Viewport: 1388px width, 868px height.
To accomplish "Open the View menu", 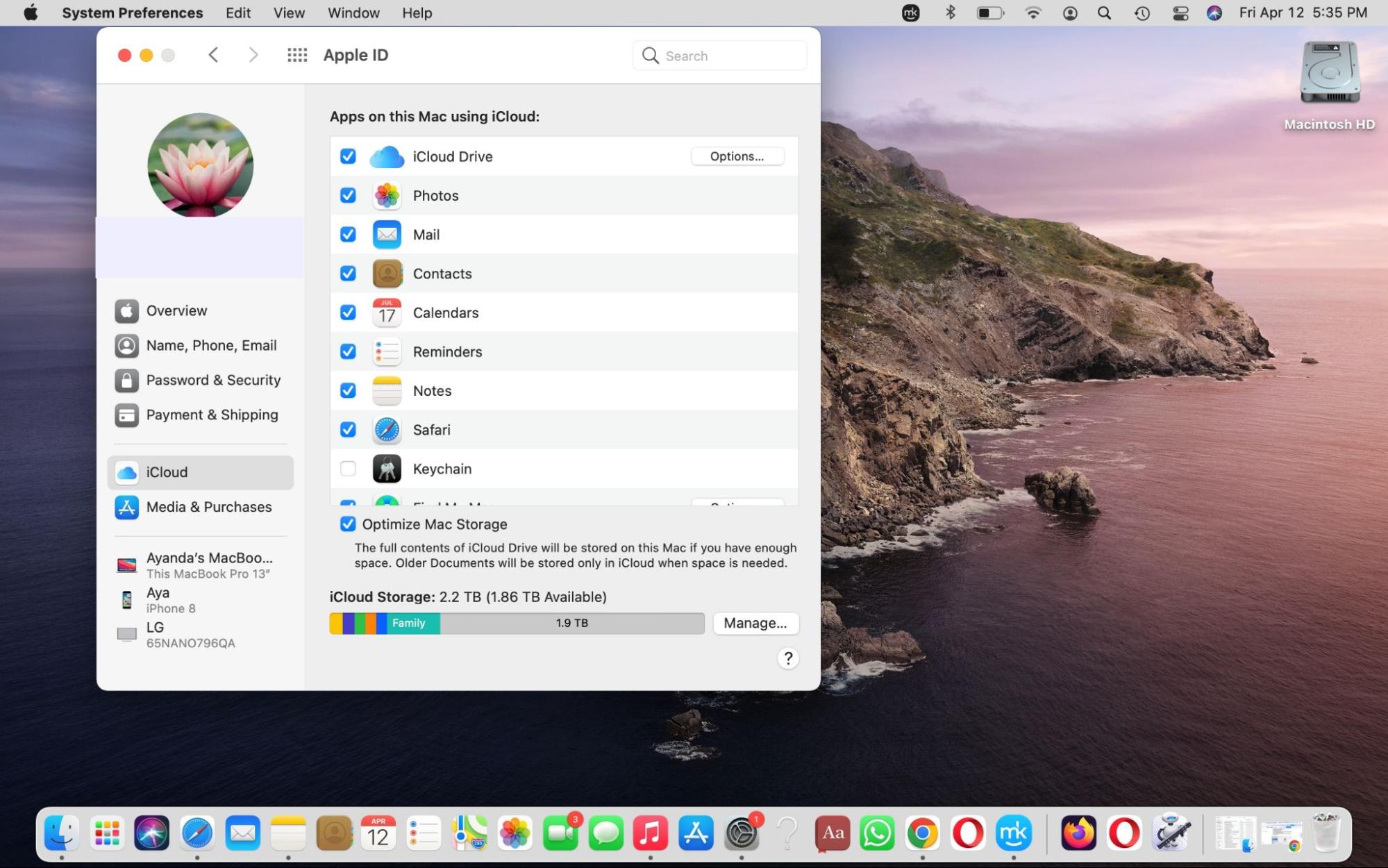I will (289, 12).
